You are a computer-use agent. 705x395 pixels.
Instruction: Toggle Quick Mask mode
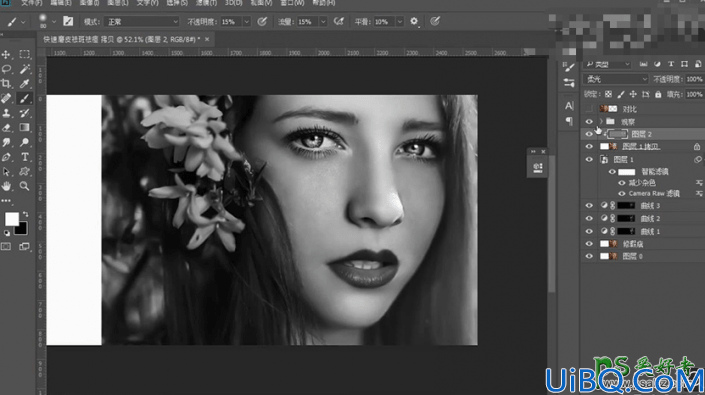6,247
